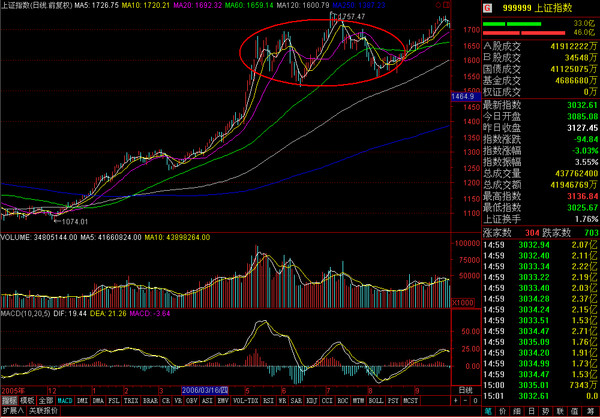Screen dimensions: 600x418
Task: Switch indicator to BOLL
Action: pyautogui.click(x=375, y=401)
